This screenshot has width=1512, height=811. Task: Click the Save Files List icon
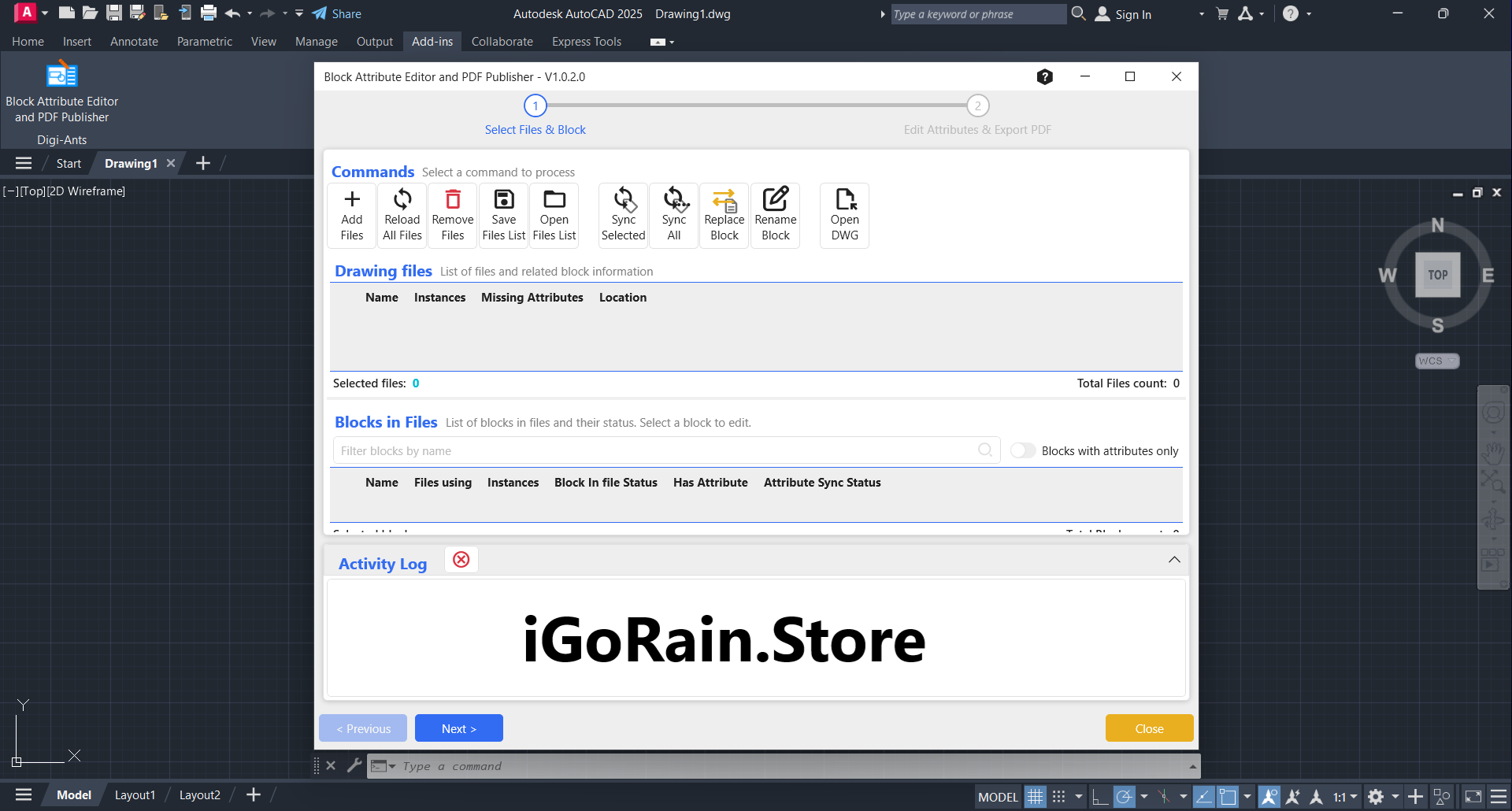tap(503, 215)
